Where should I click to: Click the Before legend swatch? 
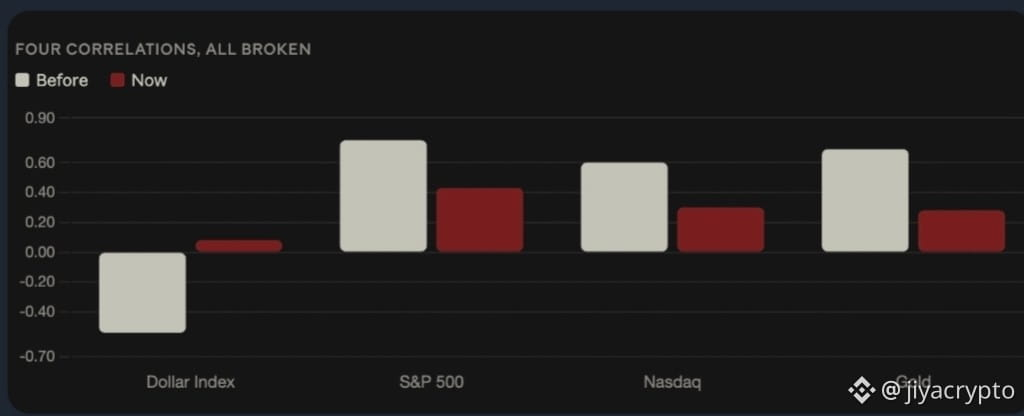click(22, 80)
